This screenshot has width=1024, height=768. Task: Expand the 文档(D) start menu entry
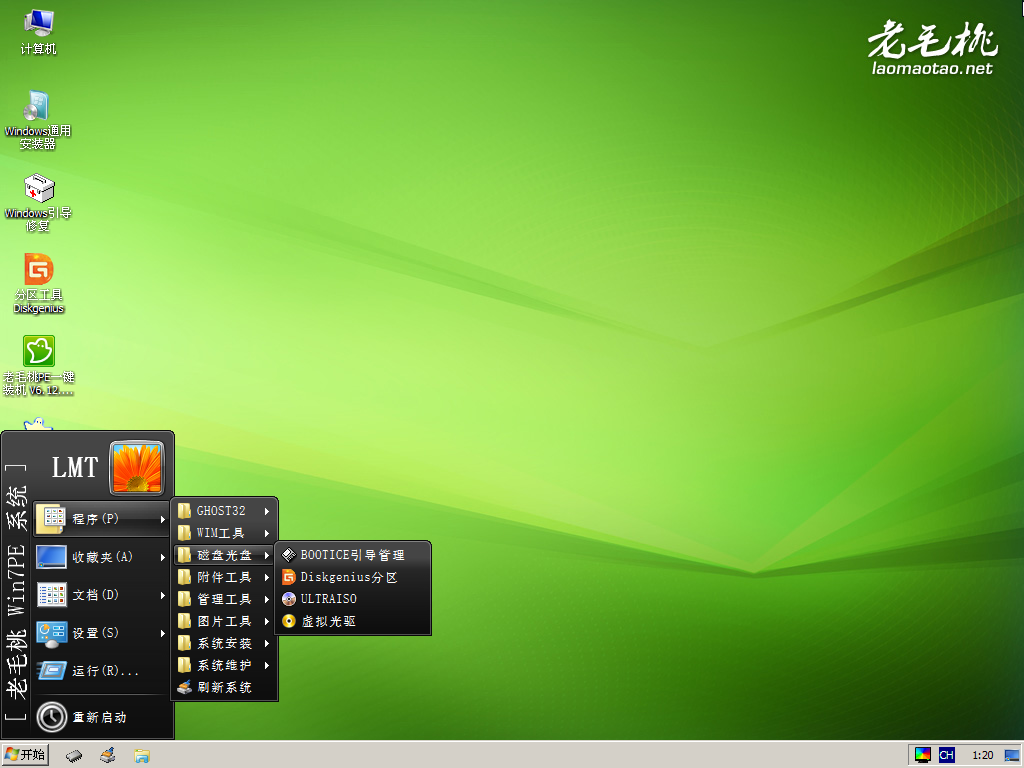[x=102, y=595]
